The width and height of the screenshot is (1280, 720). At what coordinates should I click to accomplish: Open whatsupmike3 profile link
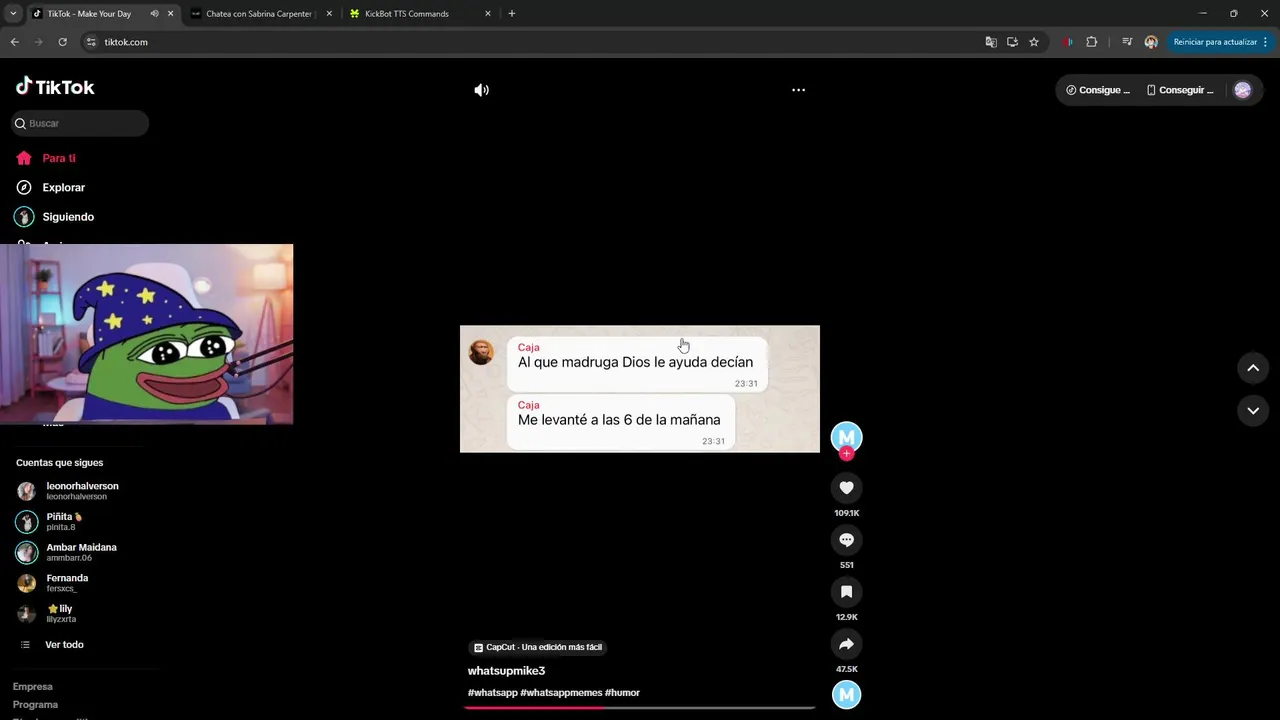click(506, 671)
